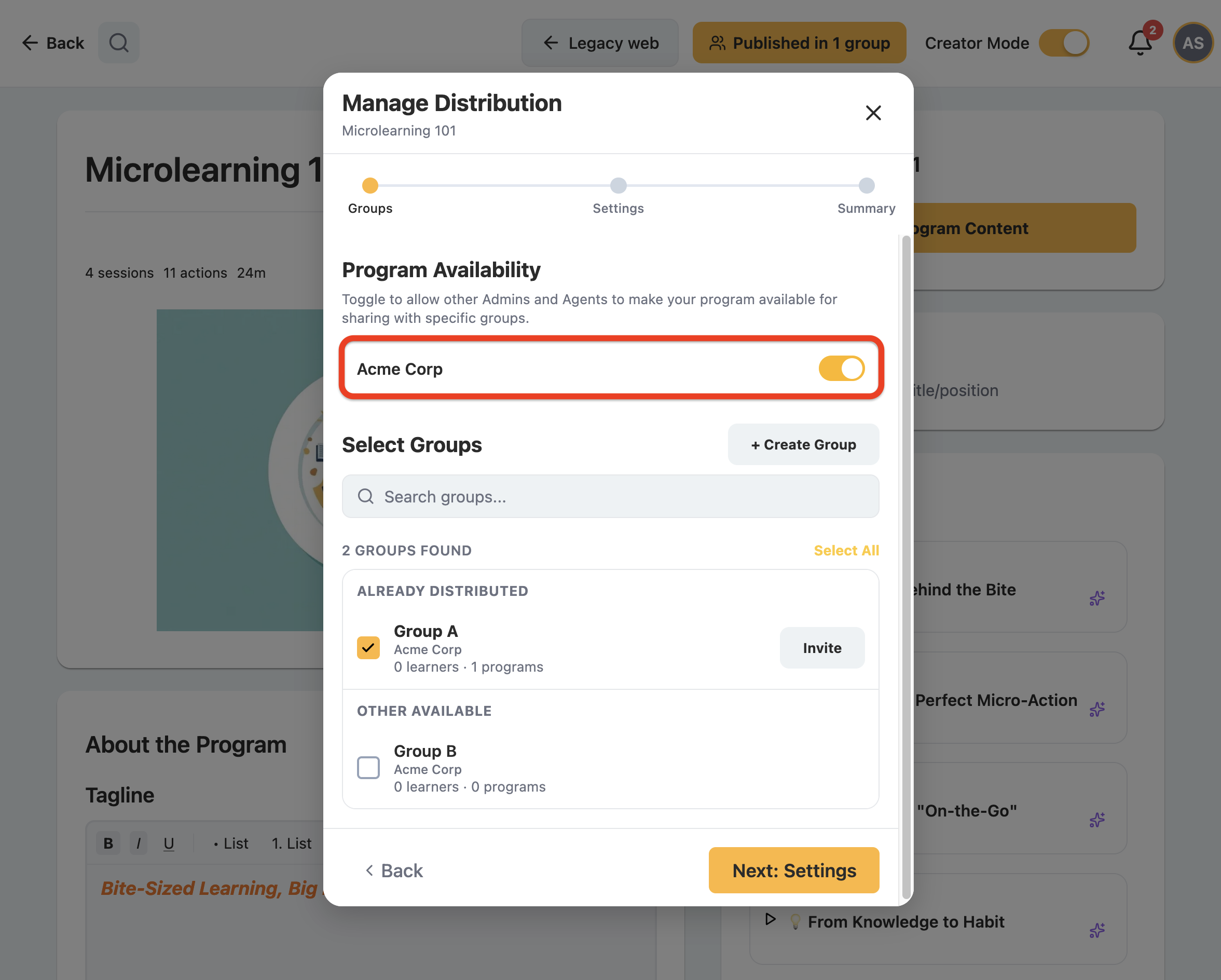
Task: Click the Next: Settings button
Action: coord(793,870)
